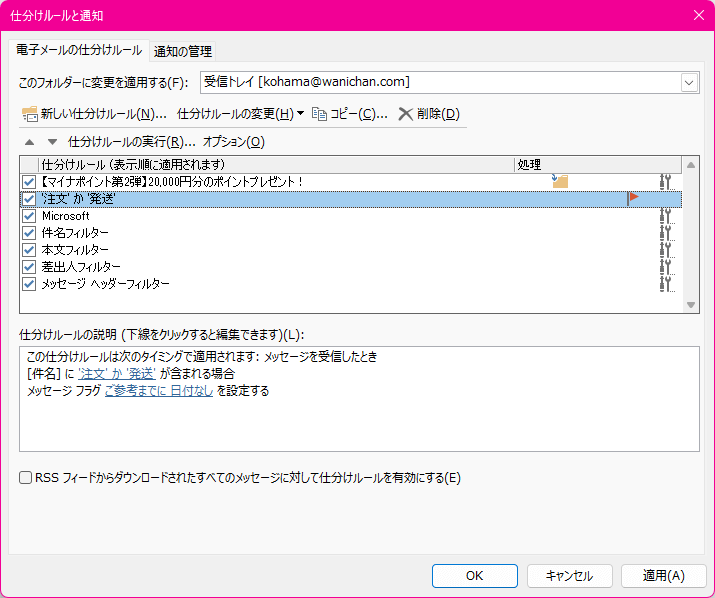The height and width of the screenshot is (598, 715).
Task: Click tools icon in マイナポイント row
Action: point(667,182)
